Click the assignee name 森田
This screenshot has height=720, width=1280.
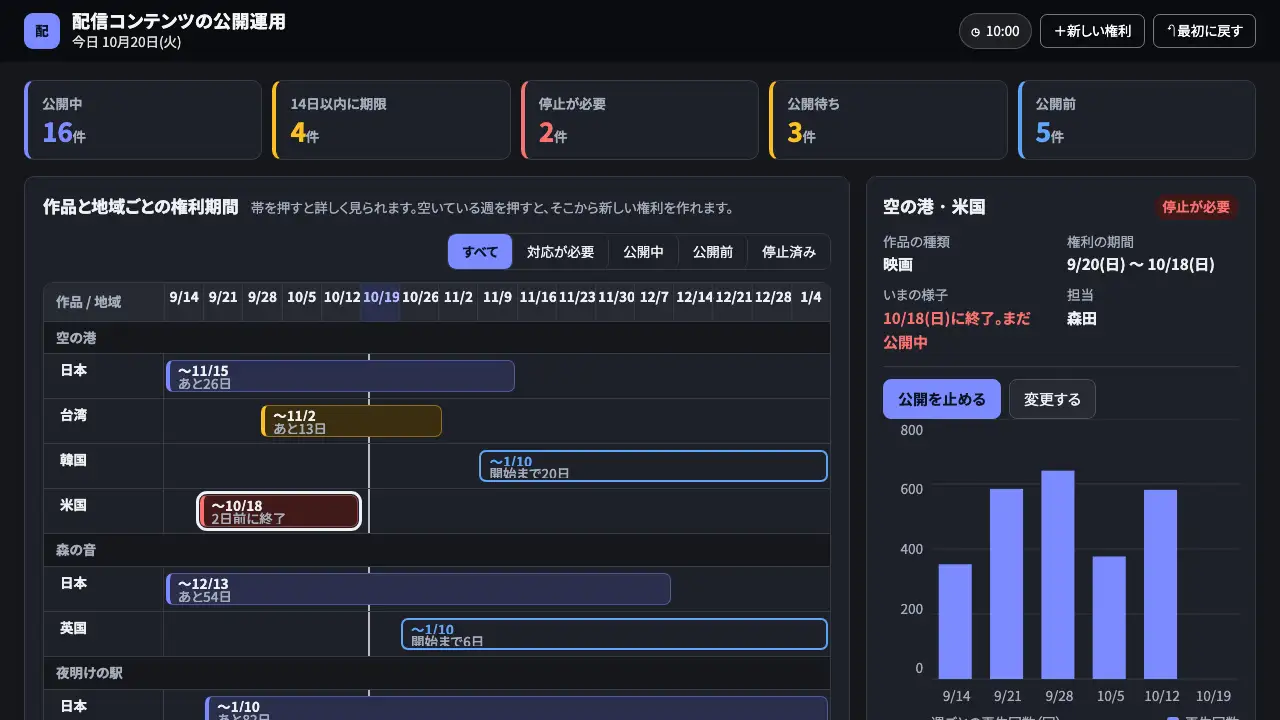coord(1082,319)
